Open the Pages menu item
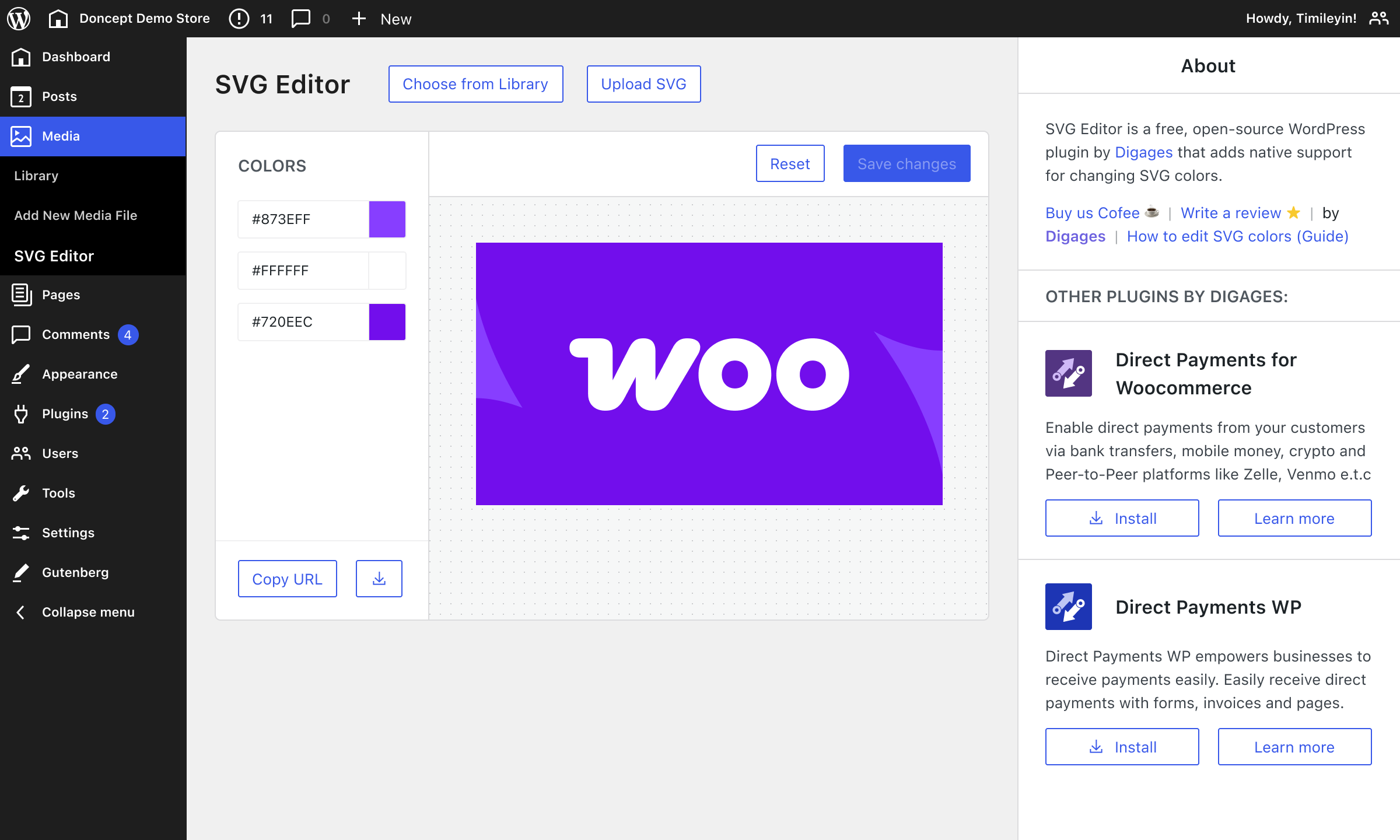Image resolution: width=1400 pixels, height=840 pixels. [93, 295]
